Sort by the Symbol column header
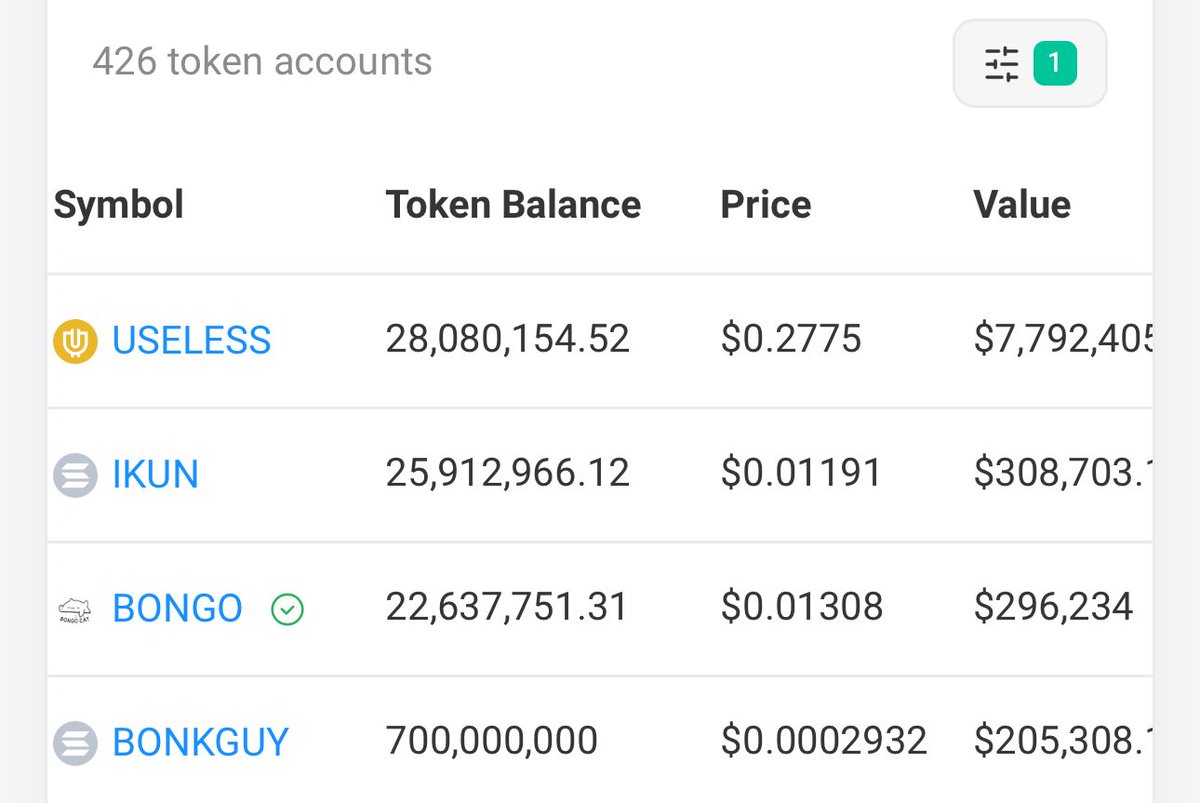 [x=119, y=205]
